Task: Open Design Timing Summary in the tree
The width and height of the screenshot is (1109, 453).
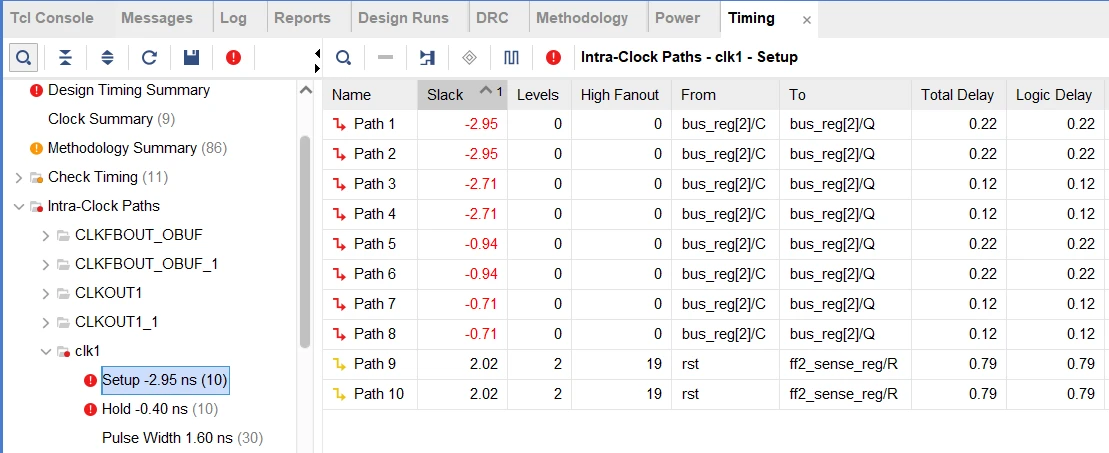Action: coord(128,90)
